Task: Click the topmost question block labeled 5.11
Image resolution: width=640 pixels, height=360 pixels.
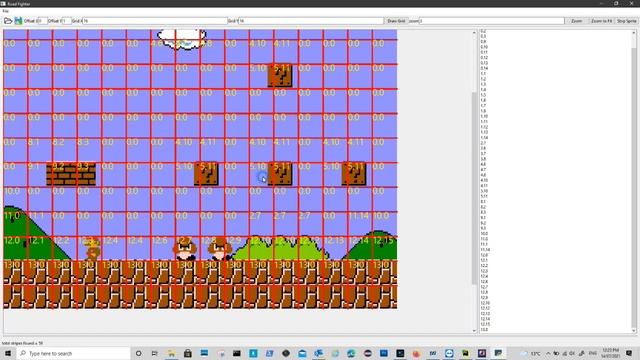Action: point(280,76)
